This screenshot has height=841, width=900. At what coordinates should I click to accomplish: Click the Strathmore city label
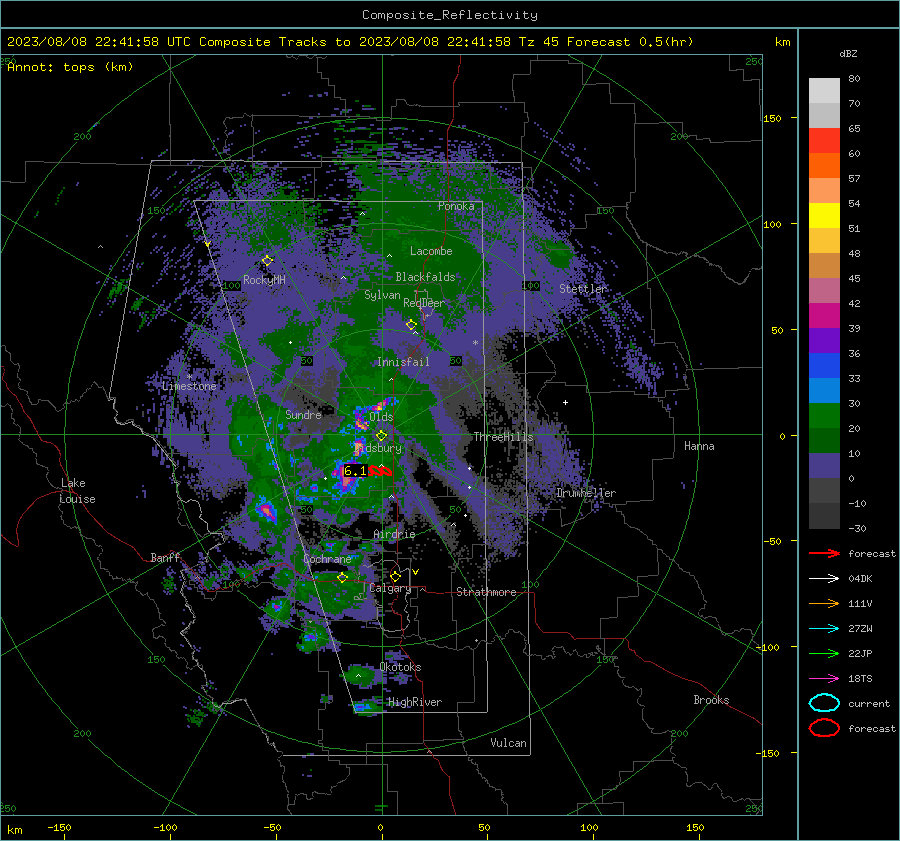486,592
